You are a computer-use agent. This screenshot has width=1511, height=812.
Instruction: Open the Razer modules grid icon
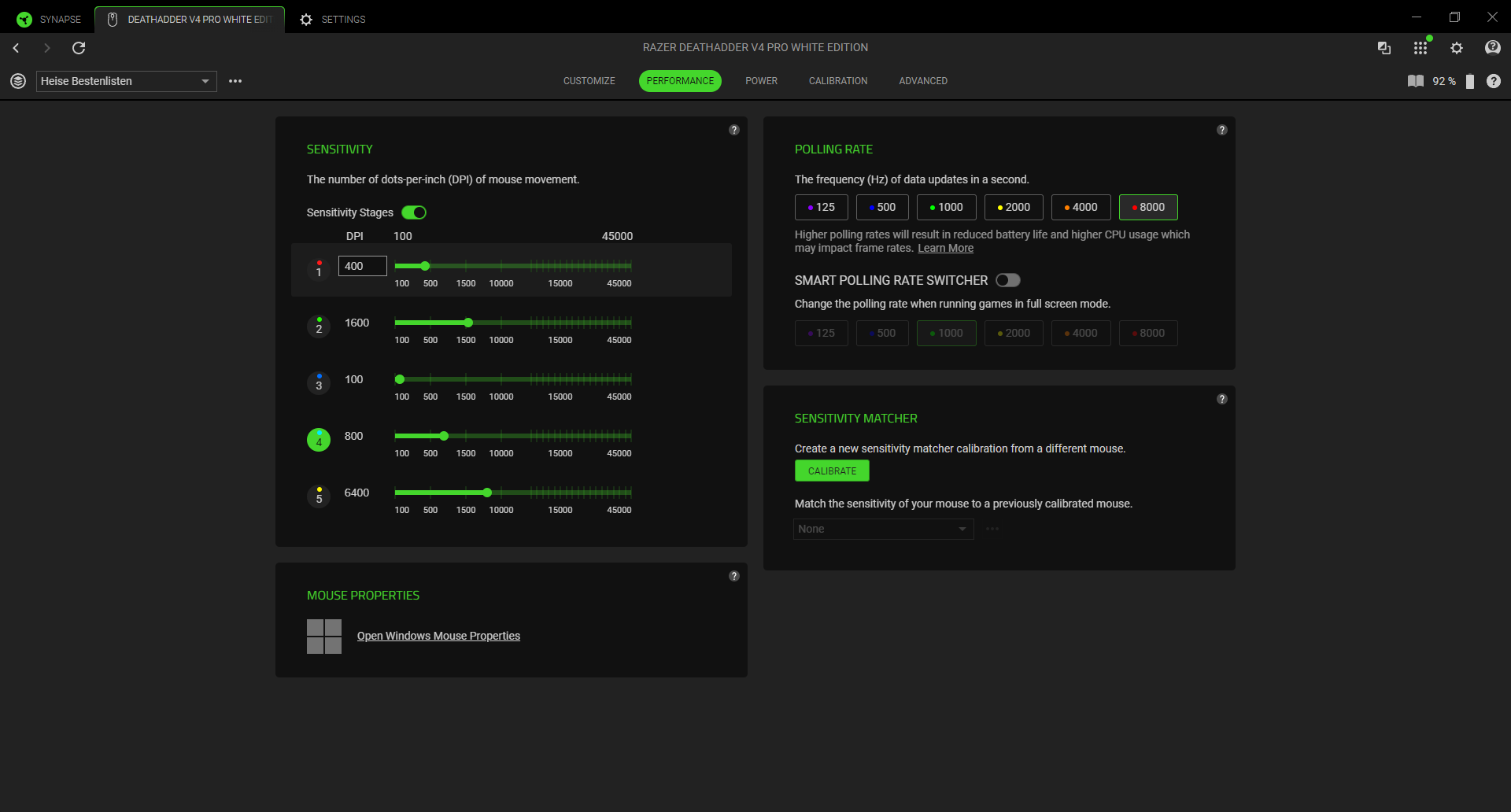click(1420, 48)
